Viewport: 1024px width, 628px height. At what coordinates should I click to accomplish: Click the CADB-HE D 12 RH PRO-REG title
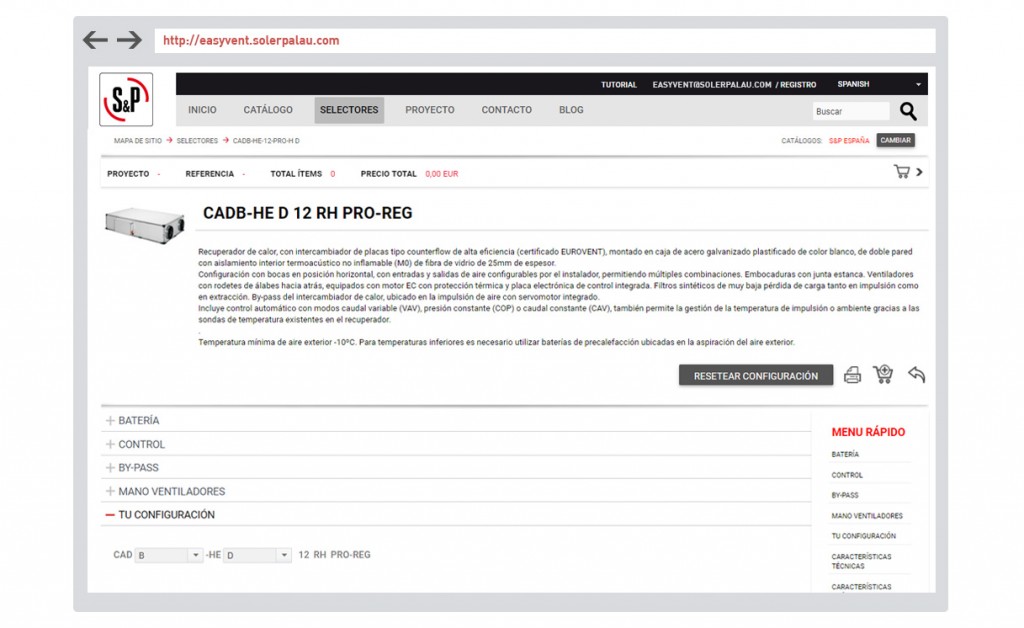[x=308, y=213]
